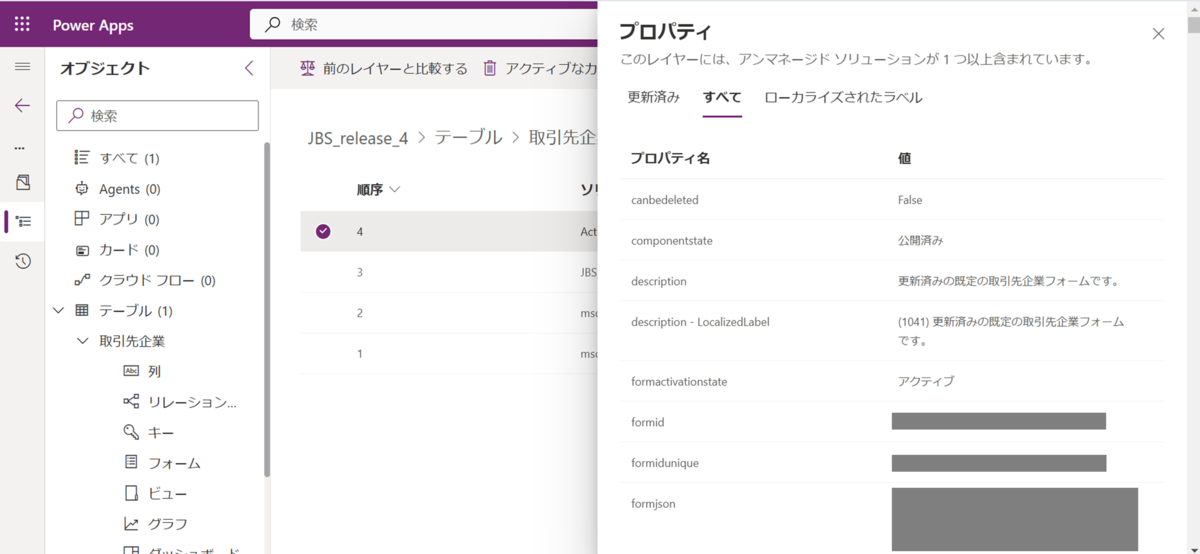Click 前のレイヤーと比較する command
Image resolution: width=1200 pixels, height=554 pixels.
(x=384, y=69)
